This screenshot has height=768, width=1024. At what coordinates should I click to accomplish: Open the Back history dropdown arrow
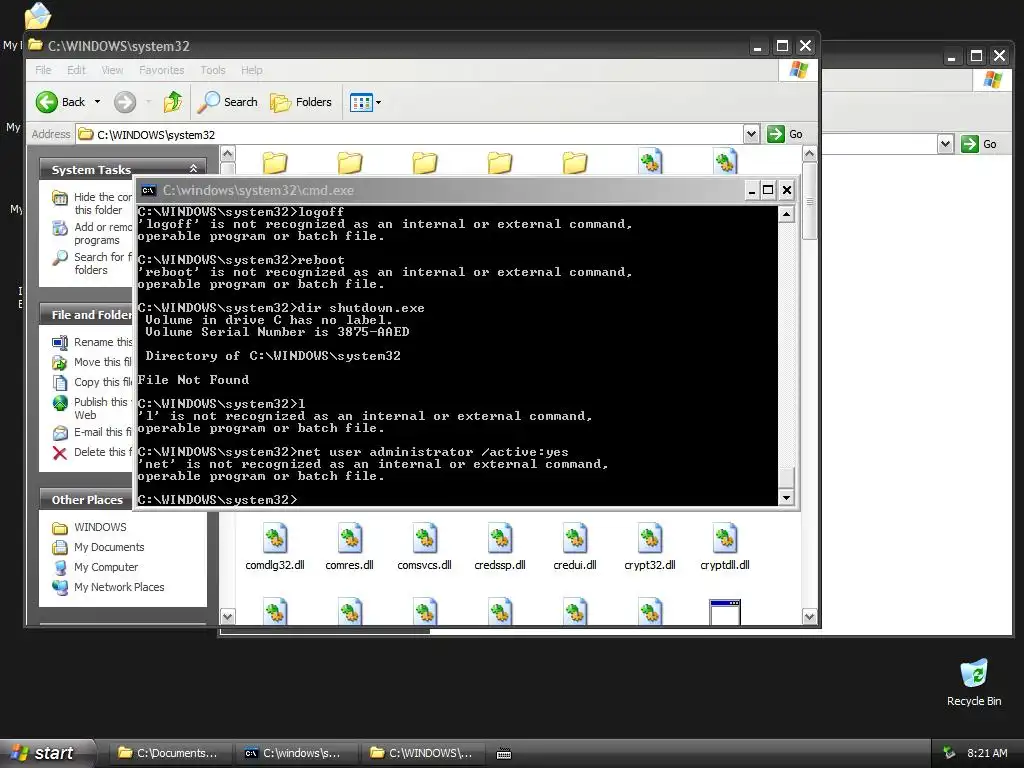tap(97, 102)
